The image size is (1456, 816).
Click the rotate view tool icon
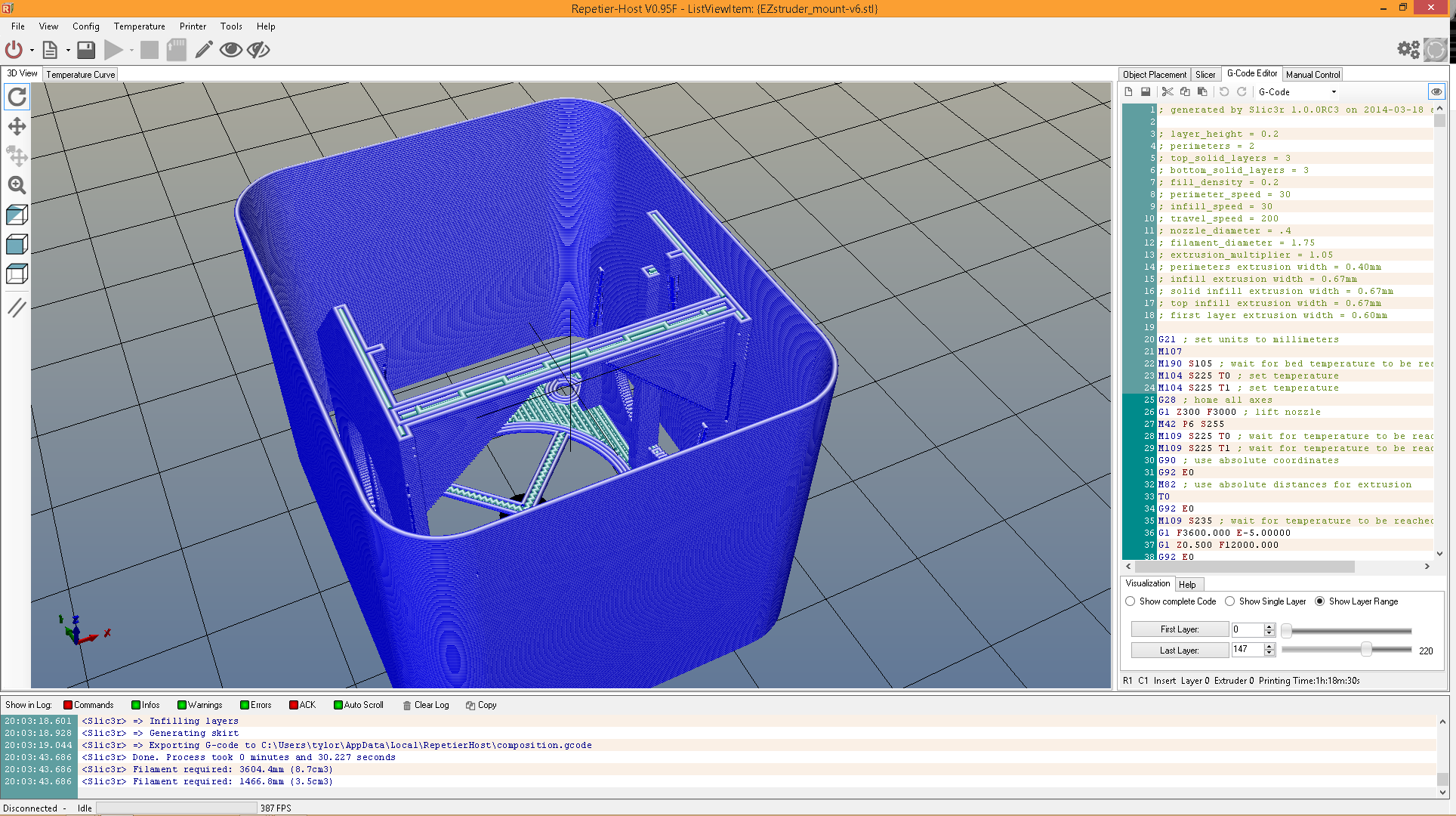17,97
